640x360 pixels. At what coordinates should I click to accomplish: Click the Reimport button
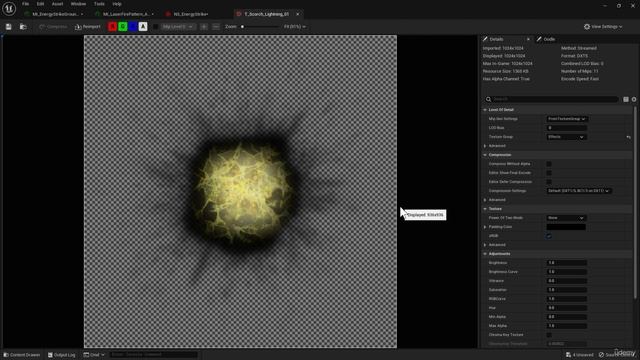click(x=88, y=27)
